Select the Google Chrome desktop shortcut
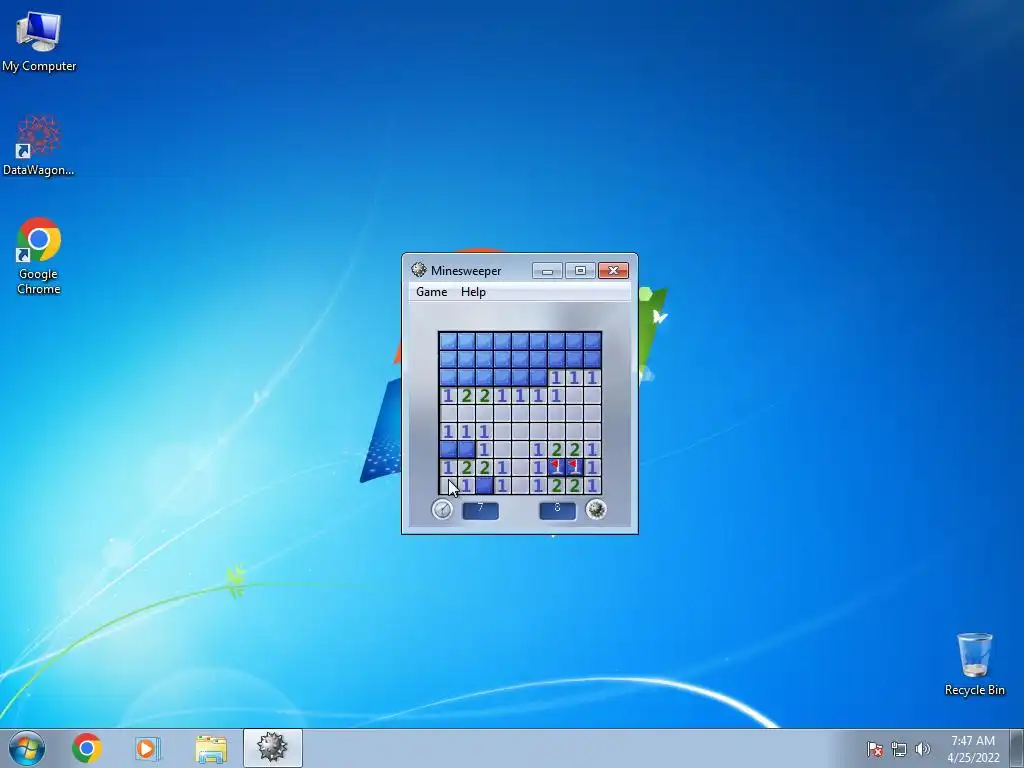The height and width of the screenshot is (768, 1024). tap(39, 256)
